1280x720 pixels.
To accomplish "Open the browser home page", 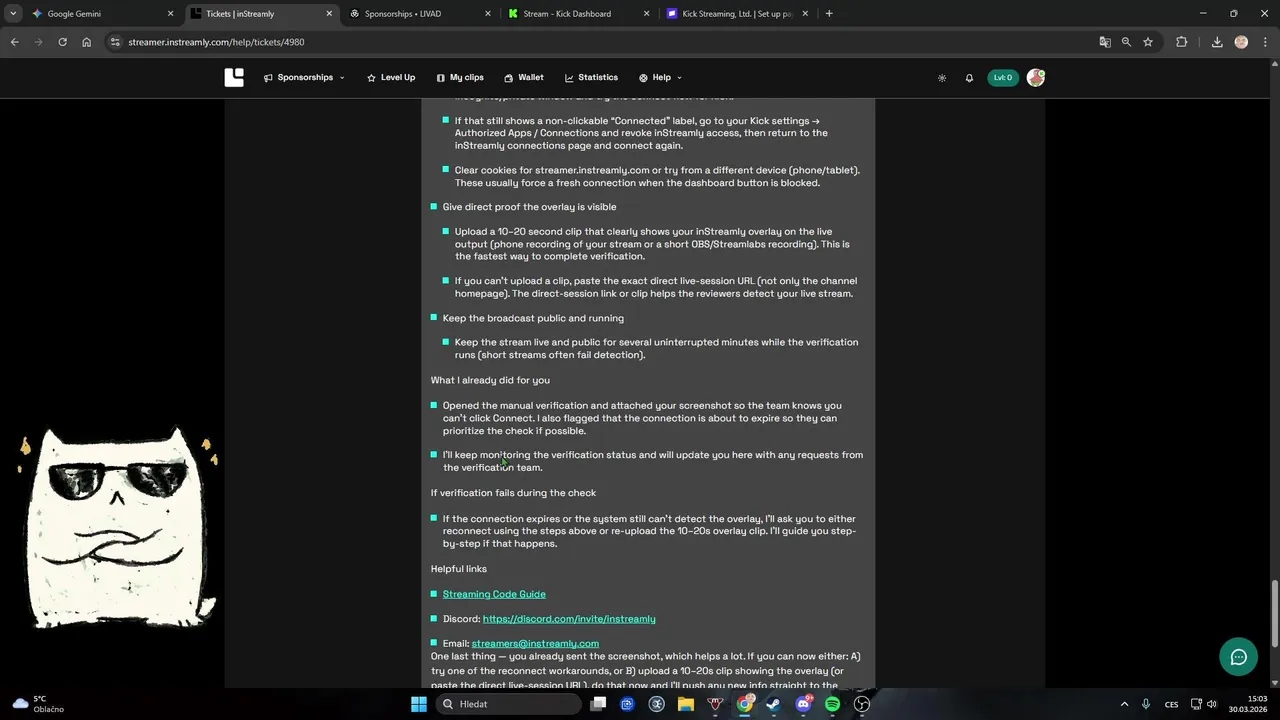I will 86,42.
